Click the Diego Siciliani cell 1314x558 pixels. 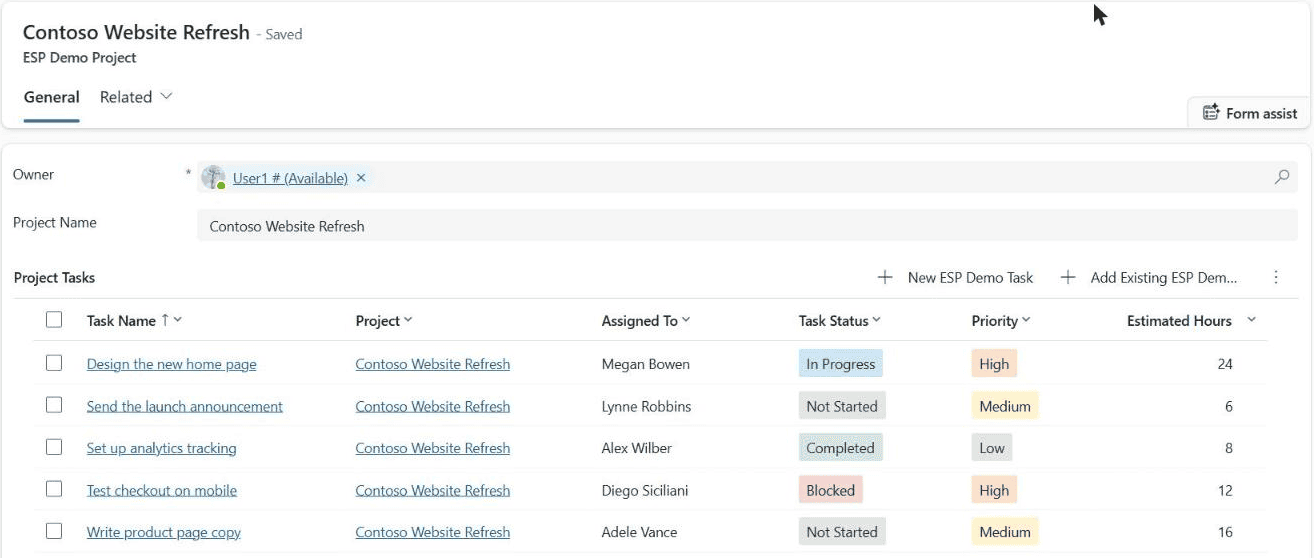point(645,490)
